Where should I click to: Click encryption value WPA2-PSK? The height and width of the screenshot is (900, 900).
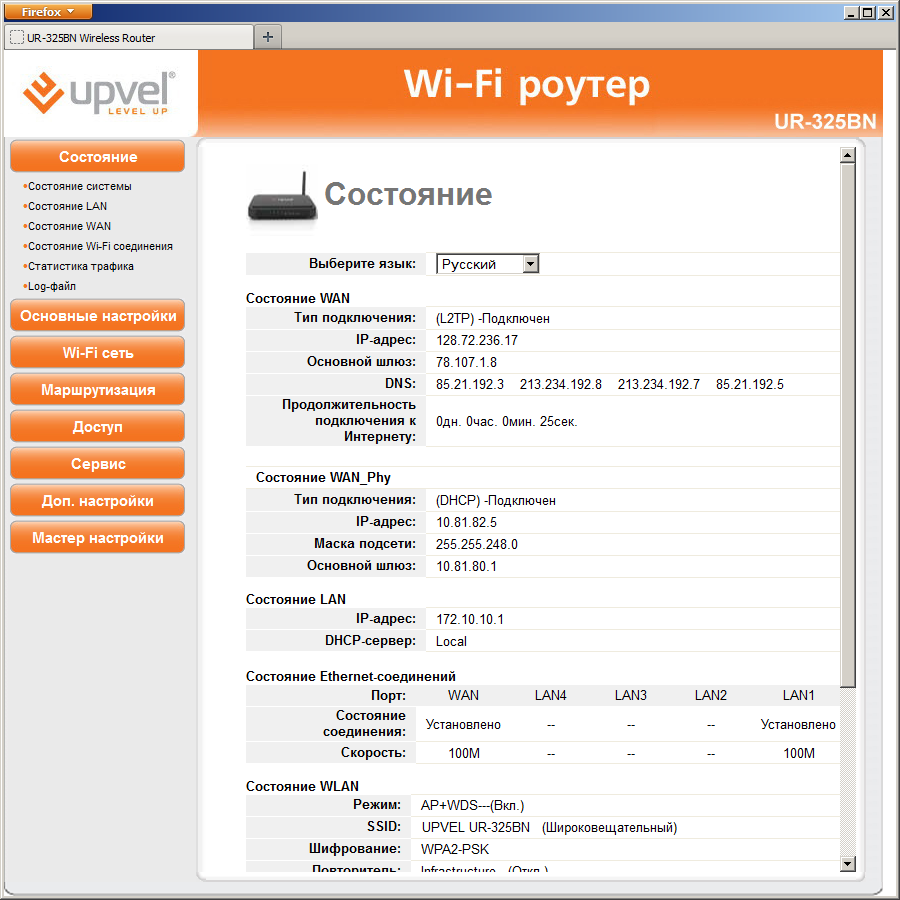click(x=455, y=849)
